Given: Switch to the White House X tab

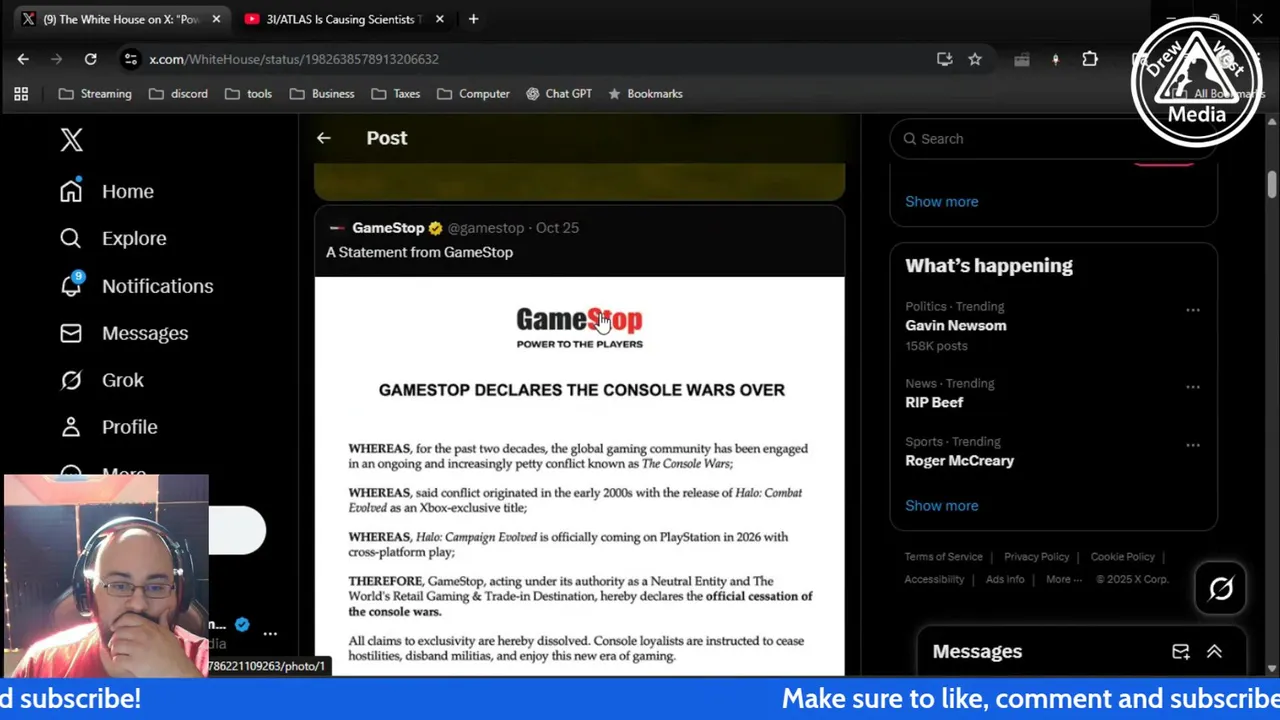Looking at the screenshot, I should point(121,19).
